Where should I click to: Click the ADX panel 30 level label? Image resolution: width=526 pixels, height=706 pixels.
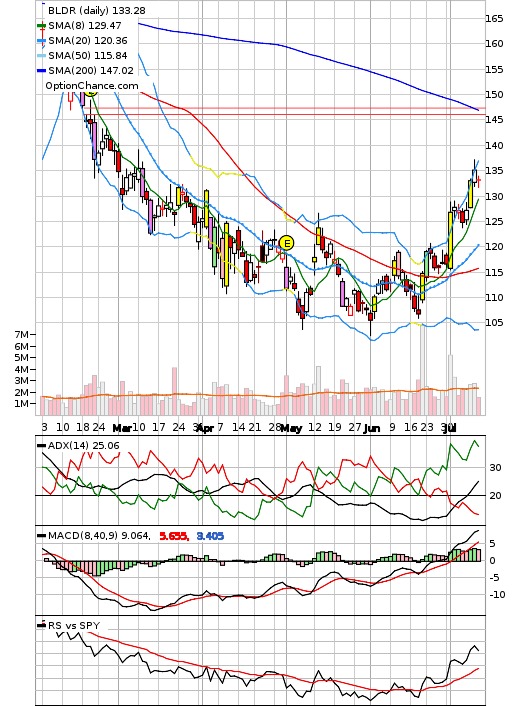click(x=495, y=468)
